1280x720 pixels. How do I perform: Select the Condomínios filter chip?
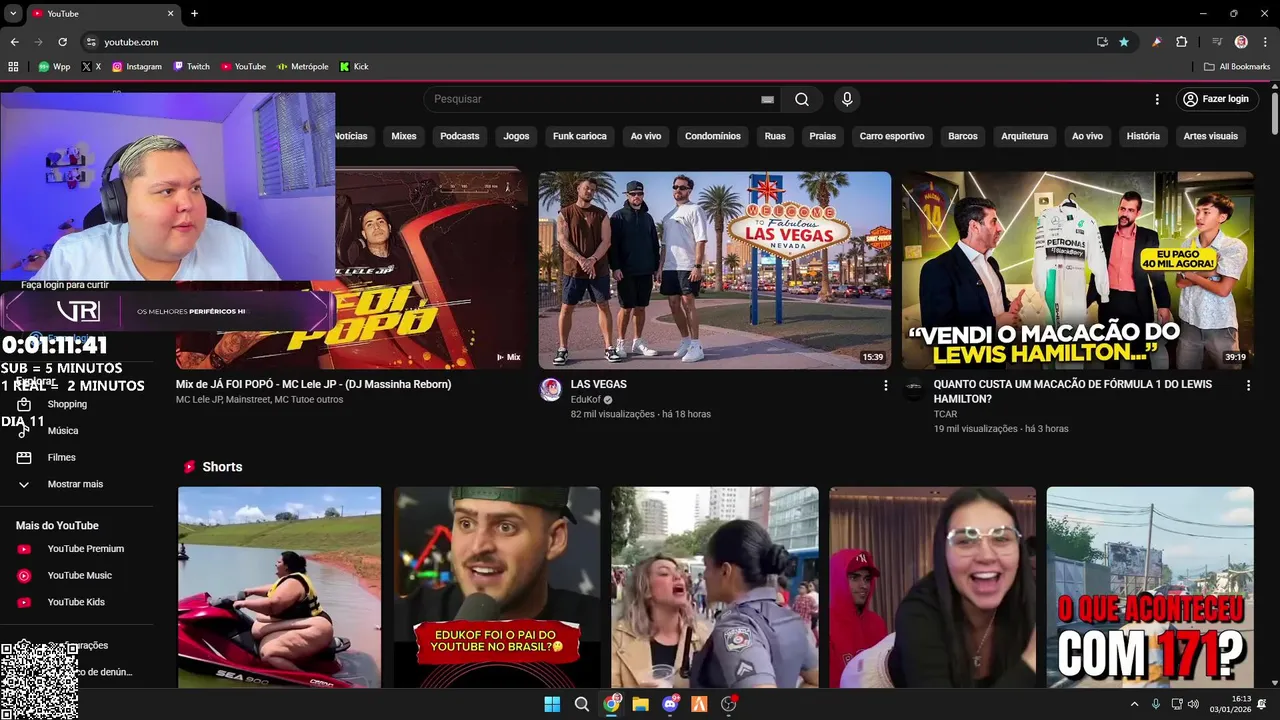click(713, 136)
